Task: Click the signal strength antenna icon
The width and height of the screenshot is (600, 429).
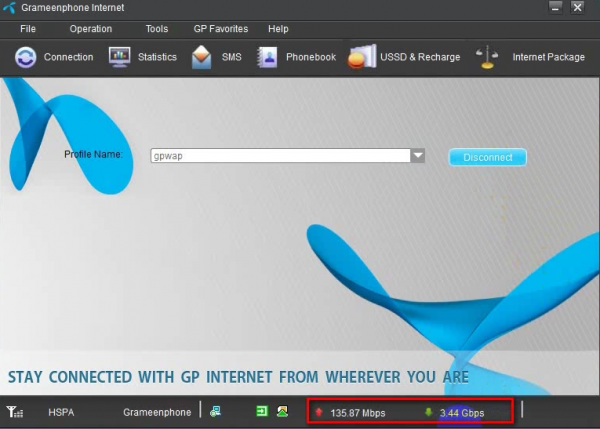Action: click(15, 412)
